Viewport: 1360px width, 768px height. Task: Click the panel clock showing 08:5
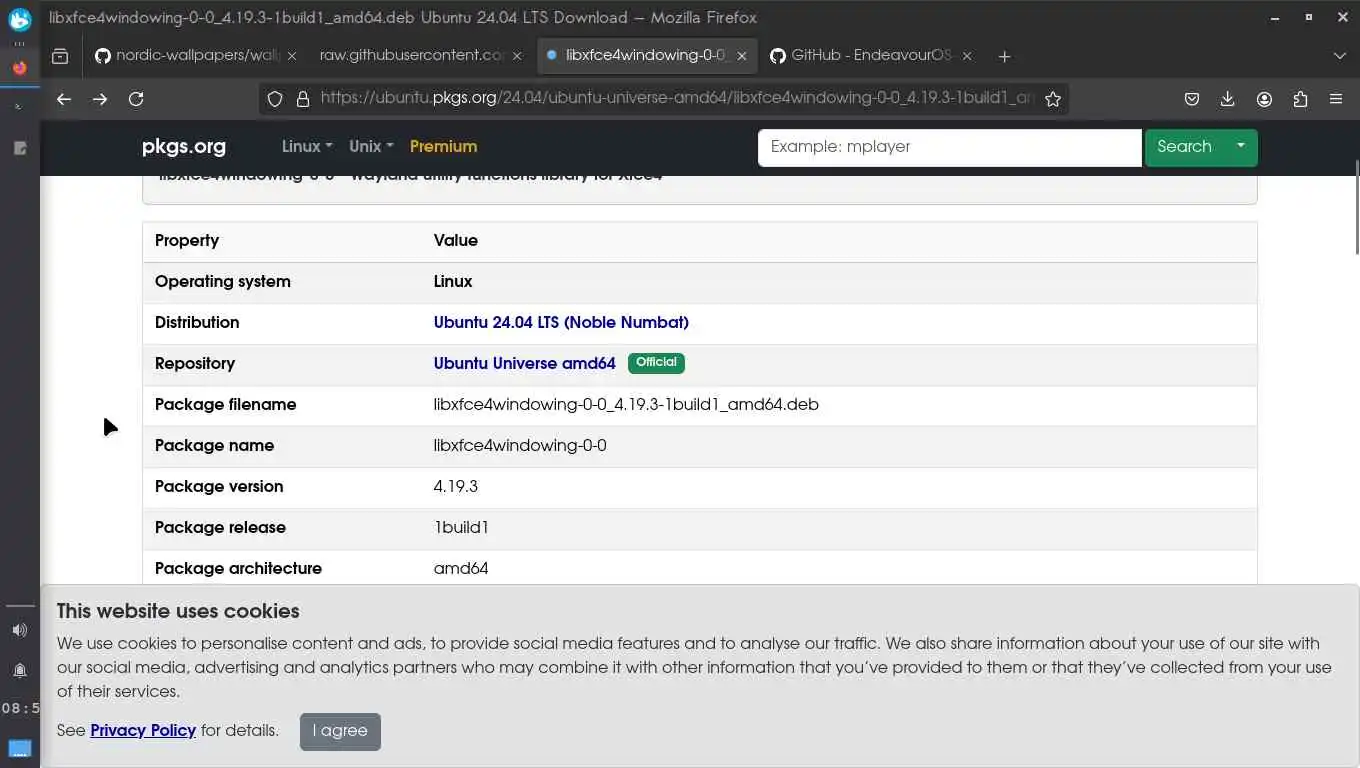point(20,708)
